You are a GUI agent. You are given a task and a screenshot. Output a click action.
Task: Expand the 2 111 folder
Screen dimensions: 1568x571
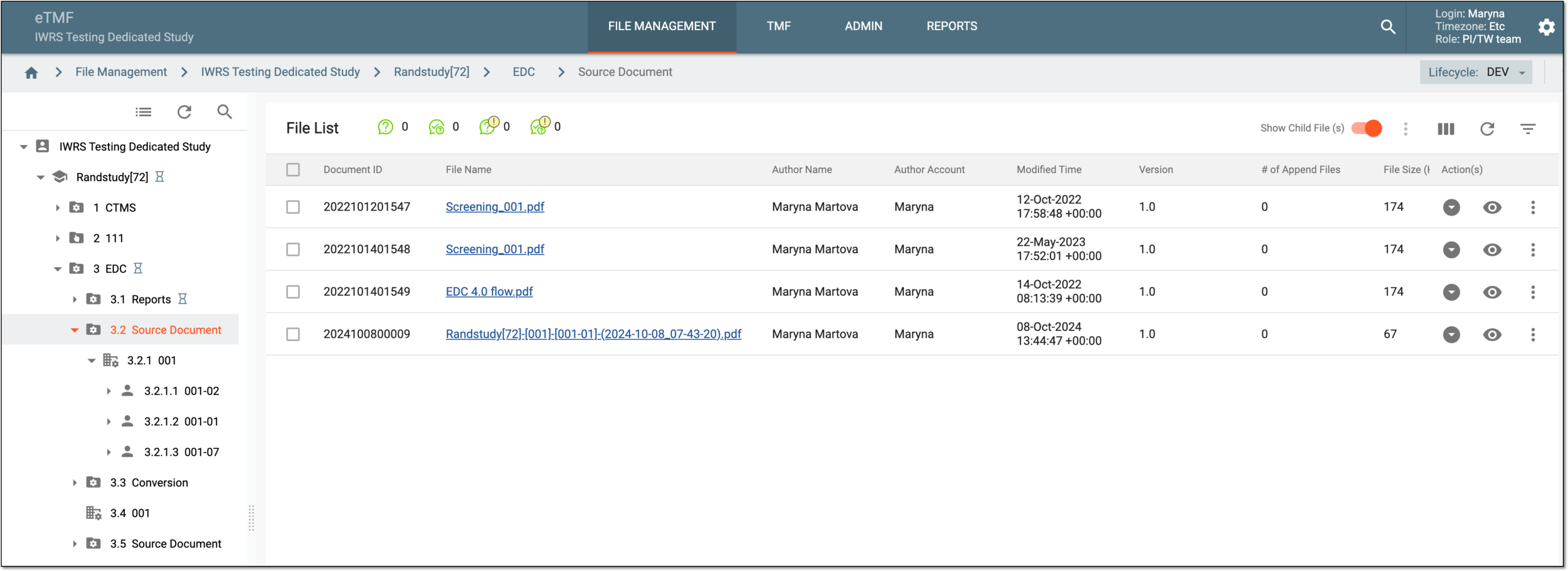tap(58, 238)
